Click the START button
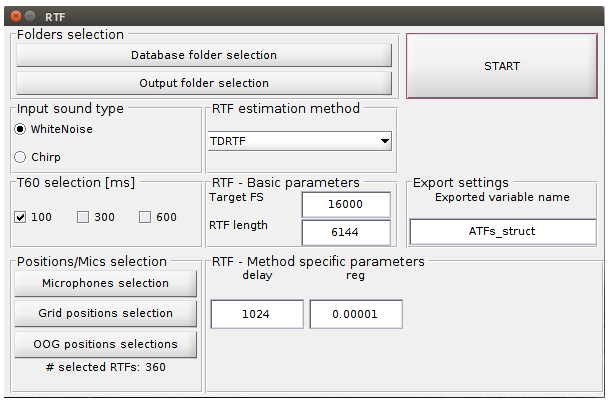 tap(501, 66)
